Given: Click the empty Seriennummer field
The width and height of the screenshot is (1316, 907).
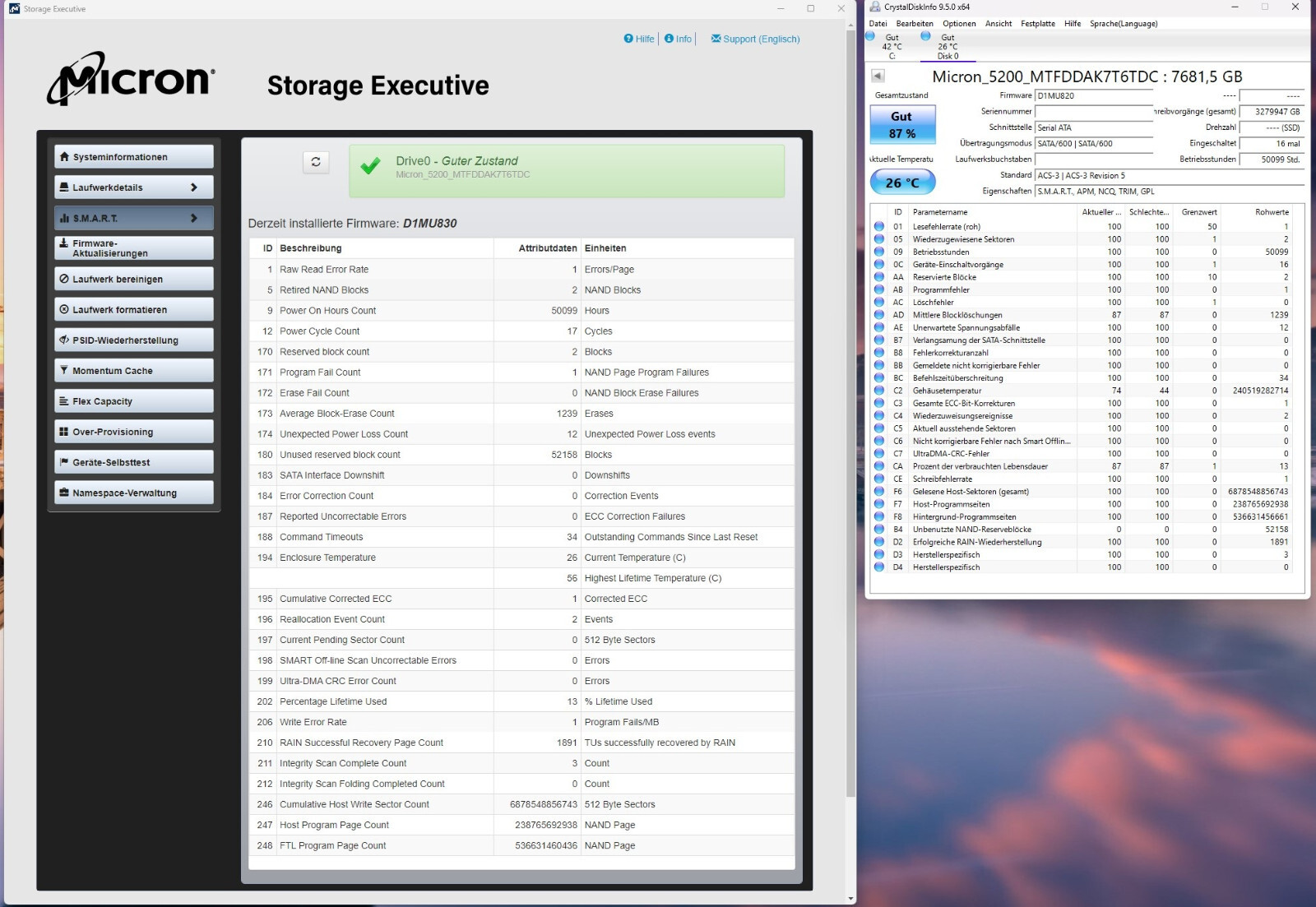Looking at the screenshot, I should (x=1094, y=111).
